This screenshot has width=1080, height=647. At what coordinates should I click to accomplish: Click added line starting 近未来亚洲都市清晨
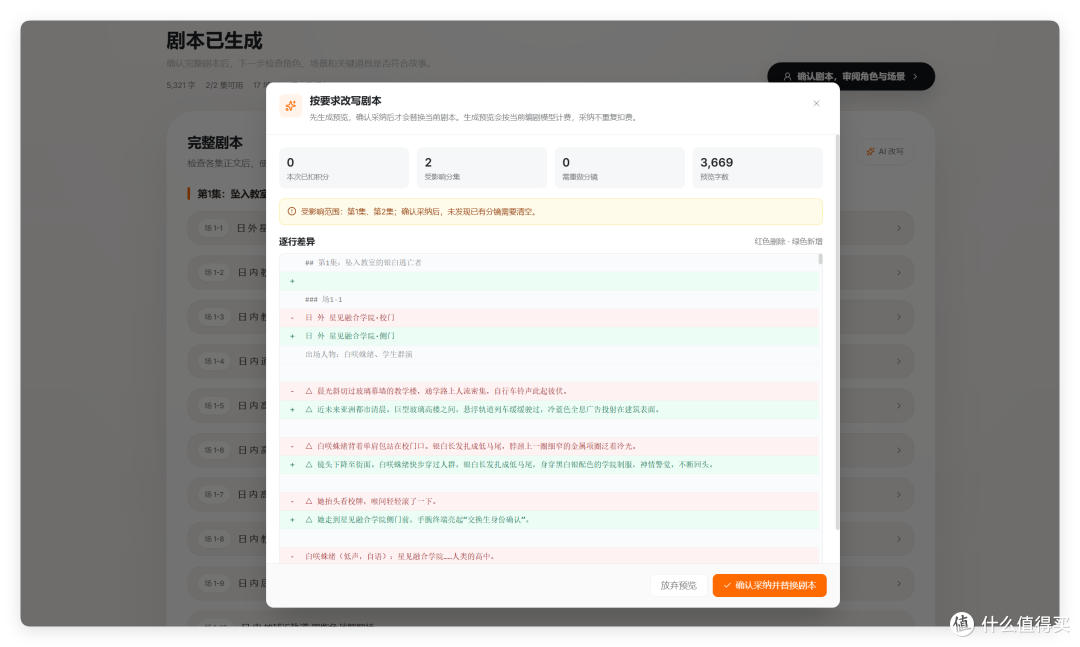[x=549, y=409]
